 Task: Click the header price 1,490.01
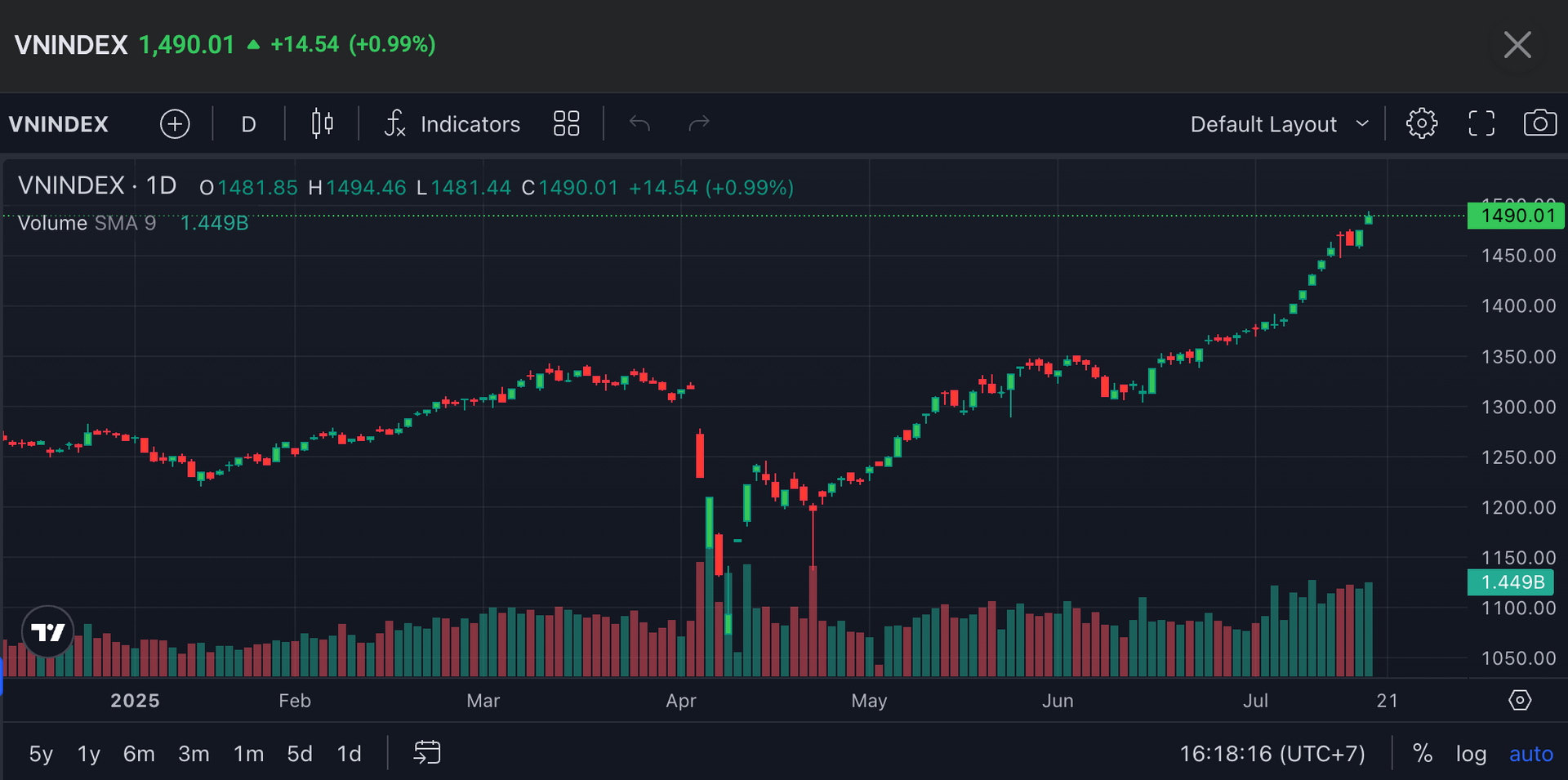pos(187,44)
